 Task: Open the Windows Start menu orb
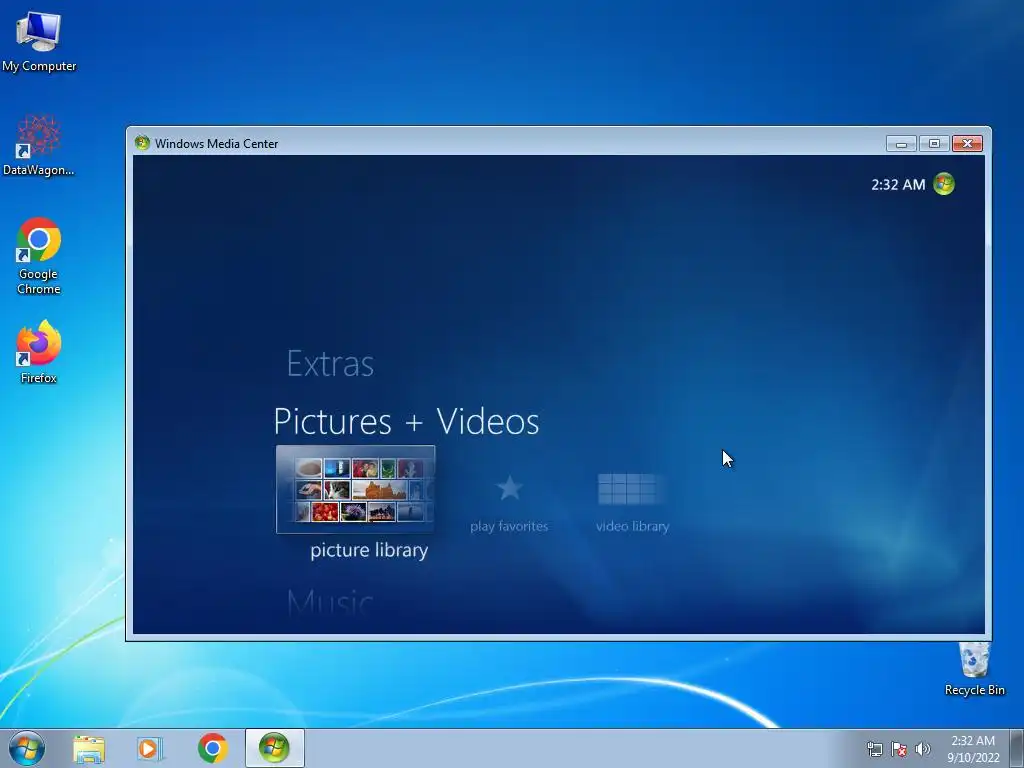coord(27,748)
